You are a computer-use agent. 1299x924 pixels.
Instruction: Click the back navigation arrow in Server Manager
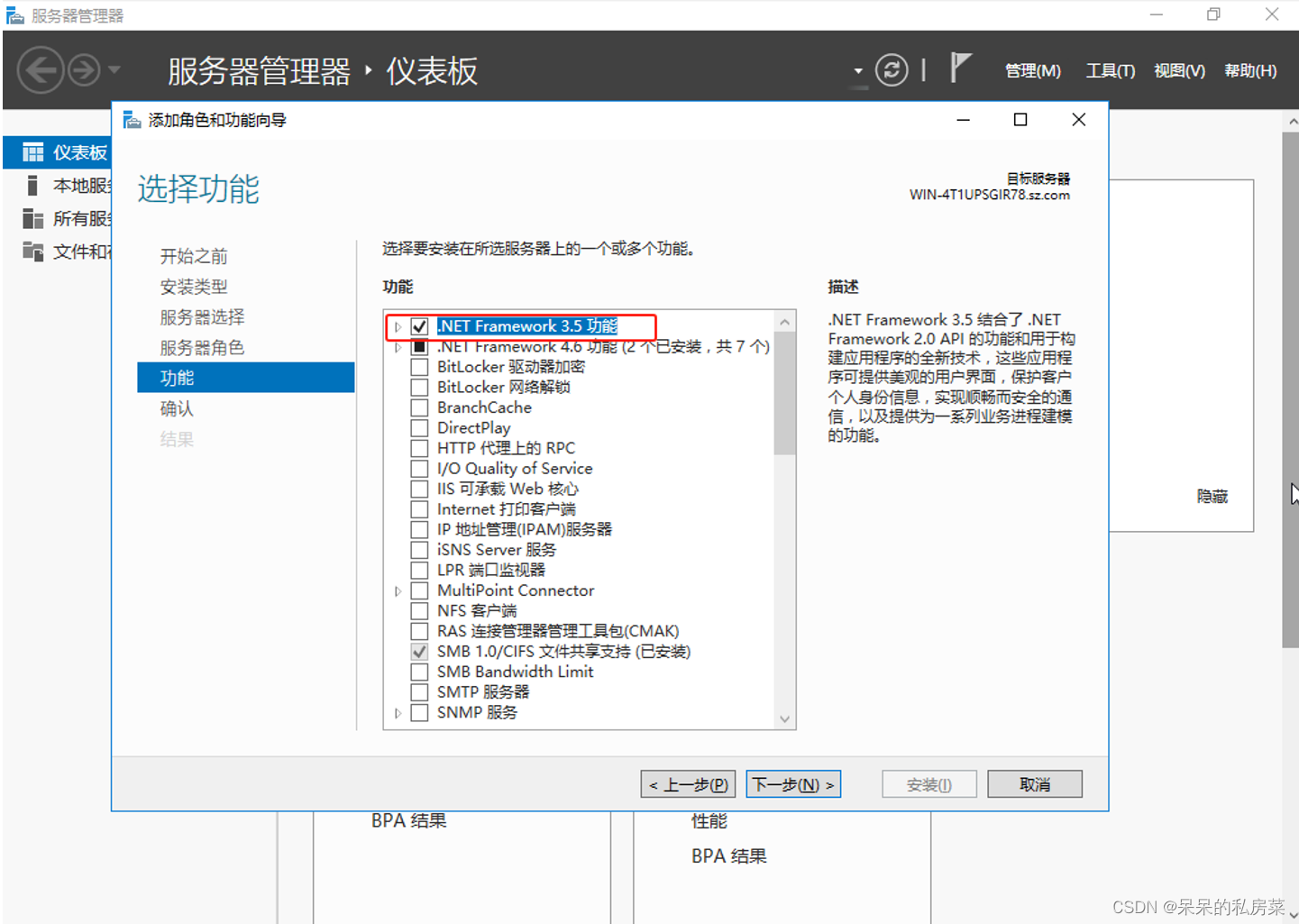coord(41,70)
